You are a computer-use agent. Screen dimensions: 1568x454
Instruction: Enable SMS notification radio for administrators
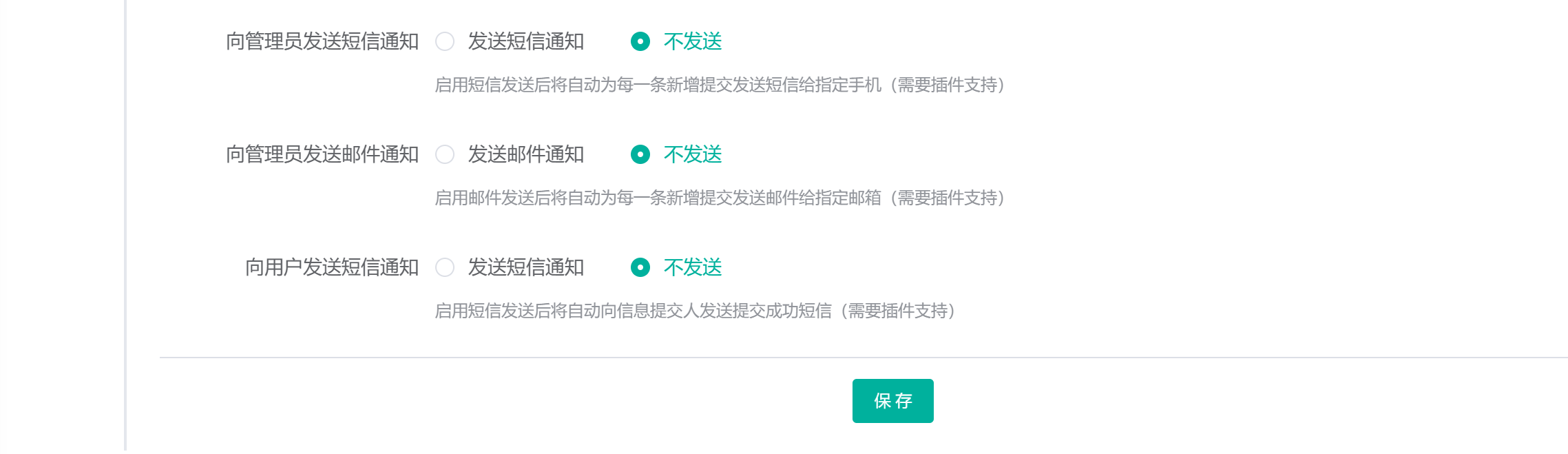coord(445,41)
